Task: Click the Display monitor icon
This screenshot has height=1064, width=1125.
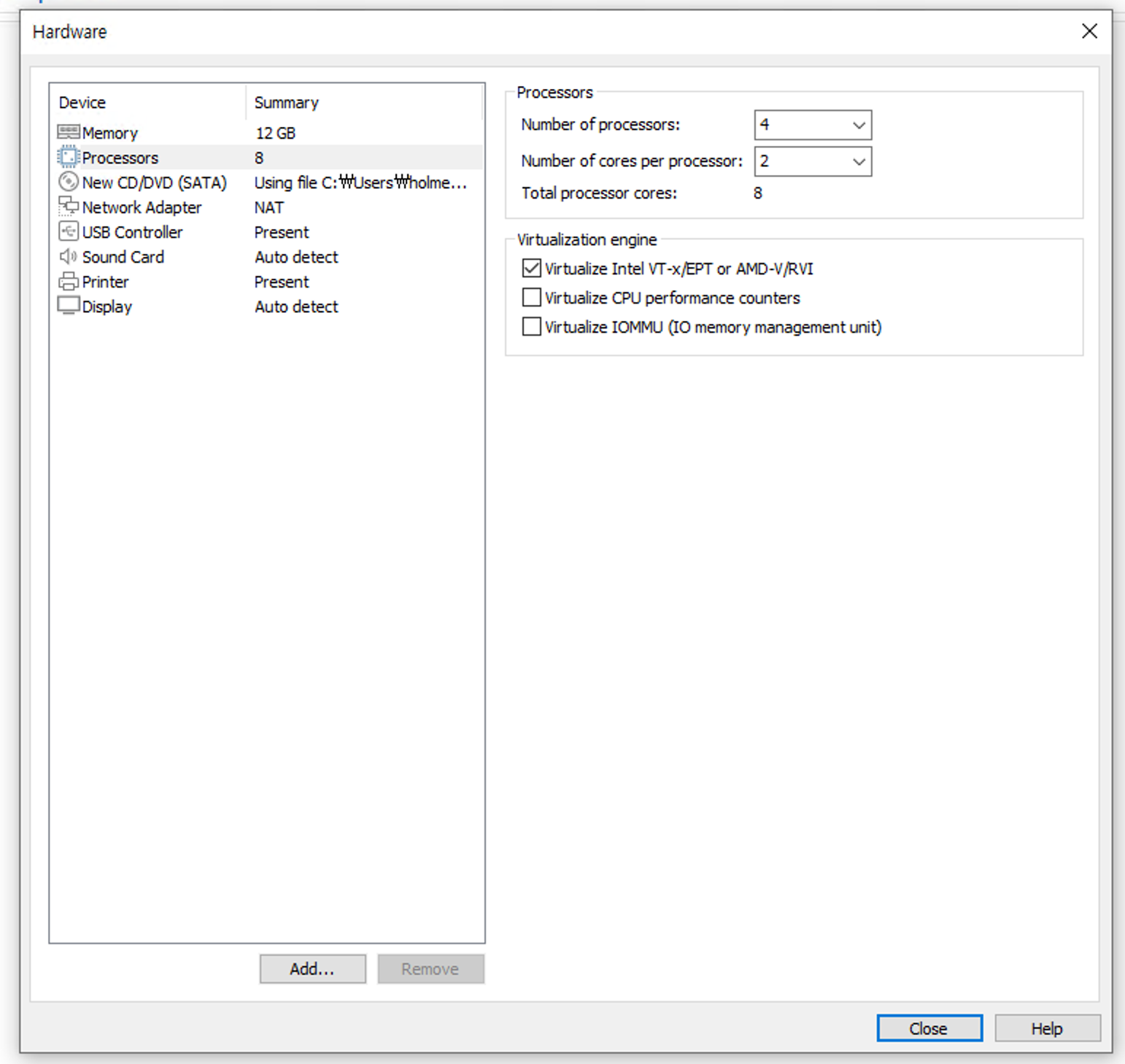Action: pos(68,306)
